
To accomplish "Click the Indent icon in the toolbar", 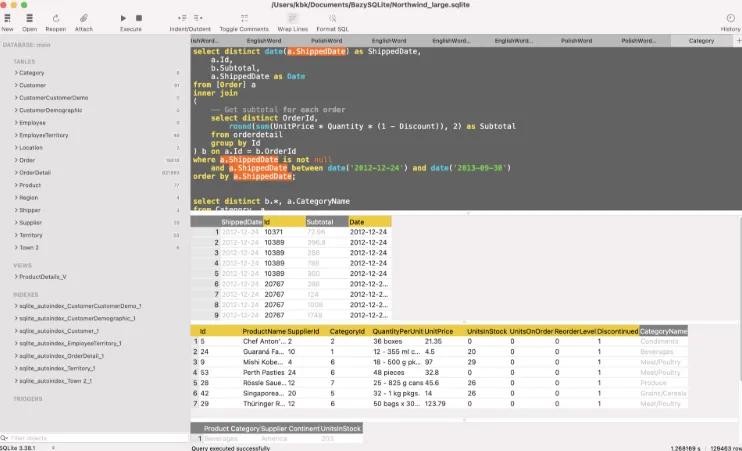I will tap(182, 18).
